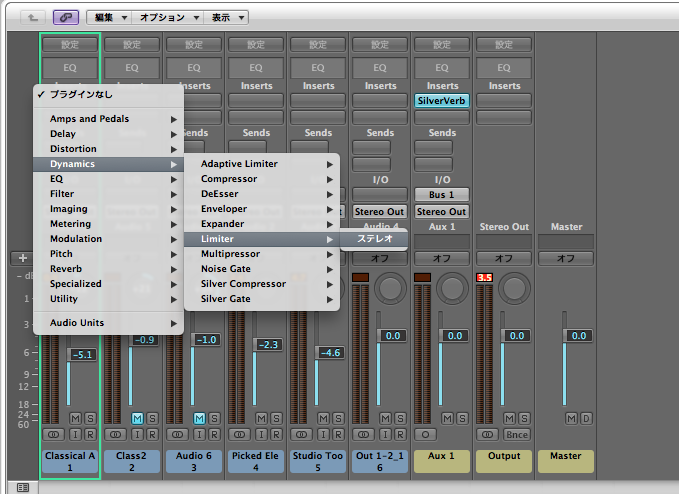Select the Master channel name label
The height and width of the screenshot is (494, 679).
point(566,462)
